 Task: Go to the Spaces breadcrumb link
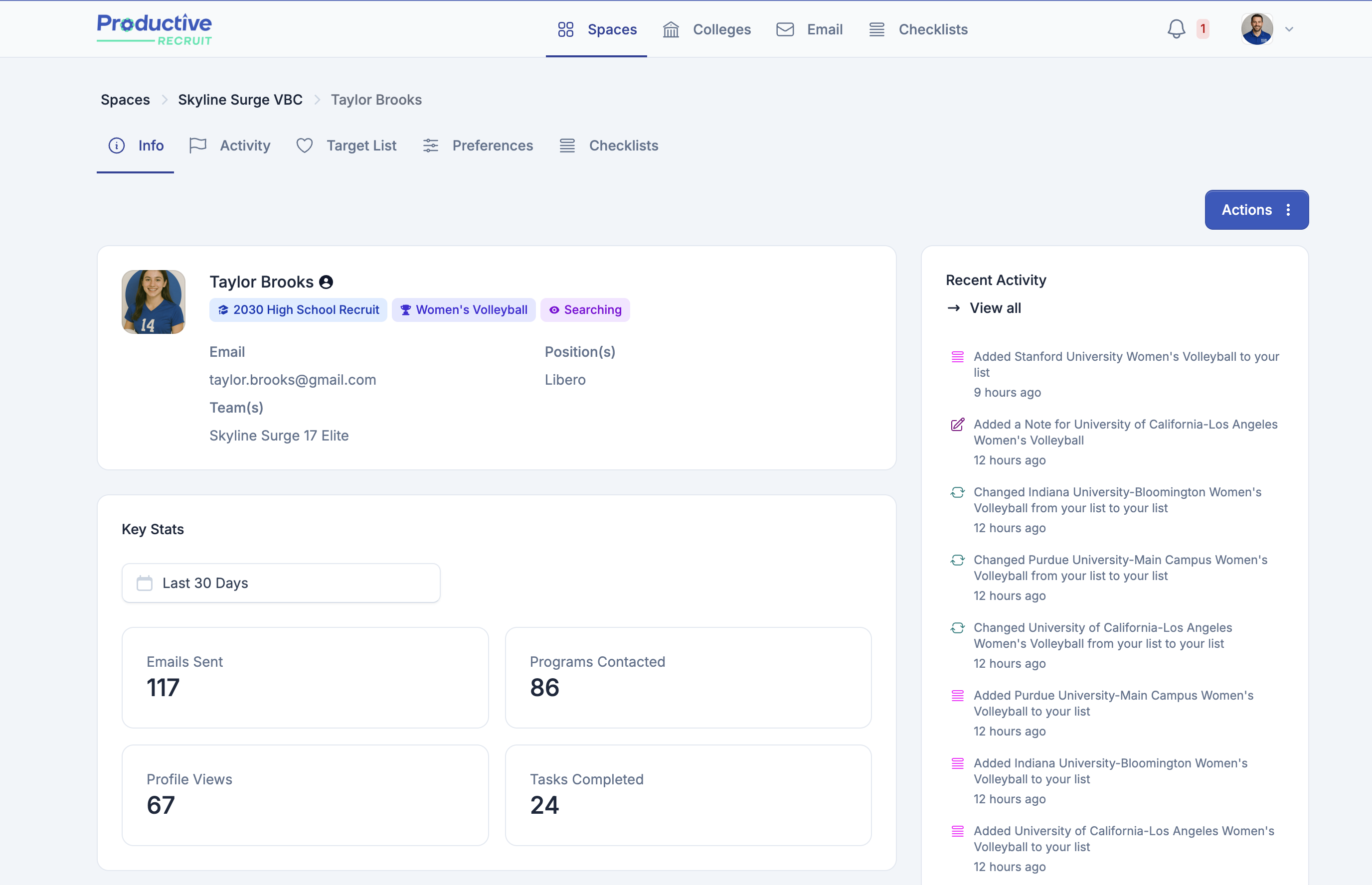click(125, 100)
